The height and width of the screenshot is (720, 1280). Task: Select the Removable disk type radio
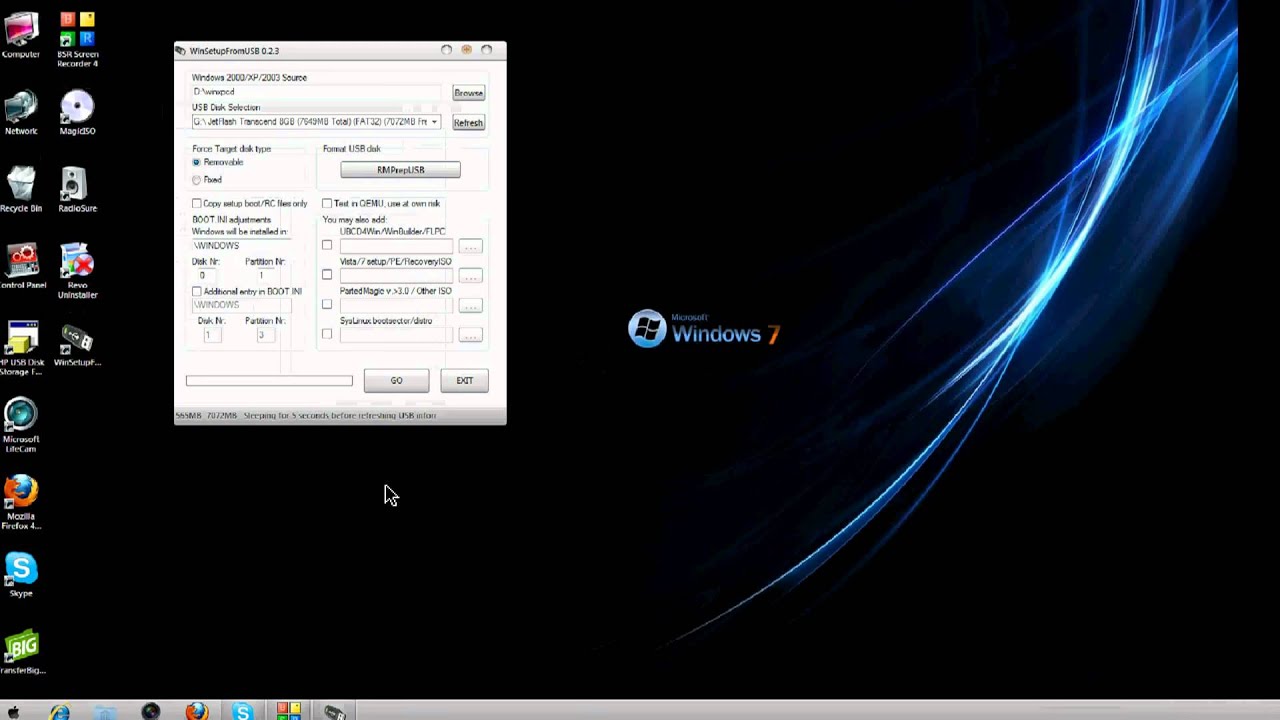(x=196, y=162)
